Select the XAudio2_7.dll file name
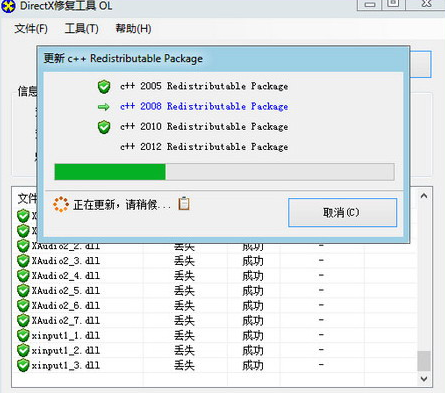This screenshot has height=393, width=445. 66,321
